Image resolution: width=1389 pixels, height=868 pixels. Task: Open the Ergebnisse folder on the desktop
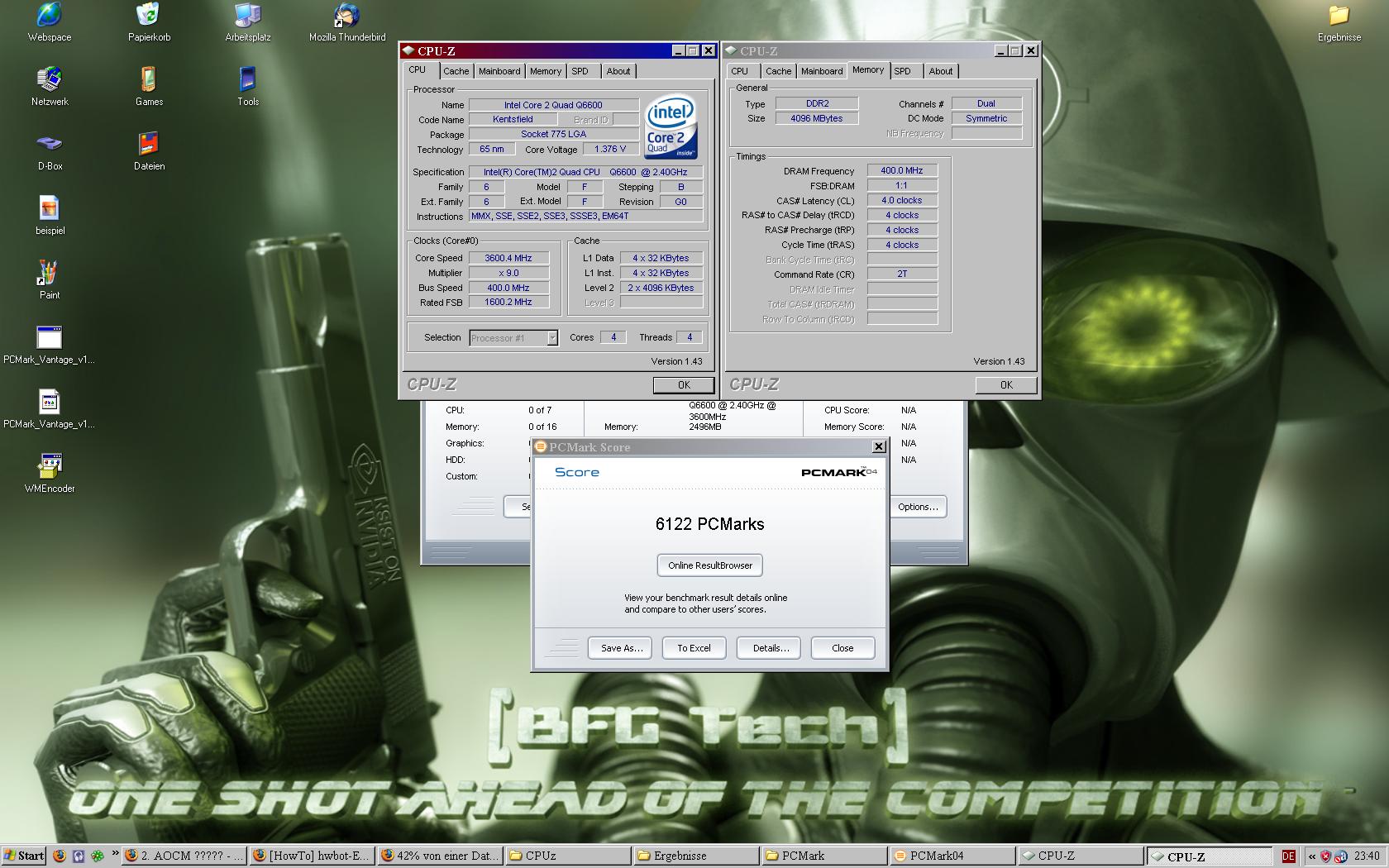(1339, 22)
